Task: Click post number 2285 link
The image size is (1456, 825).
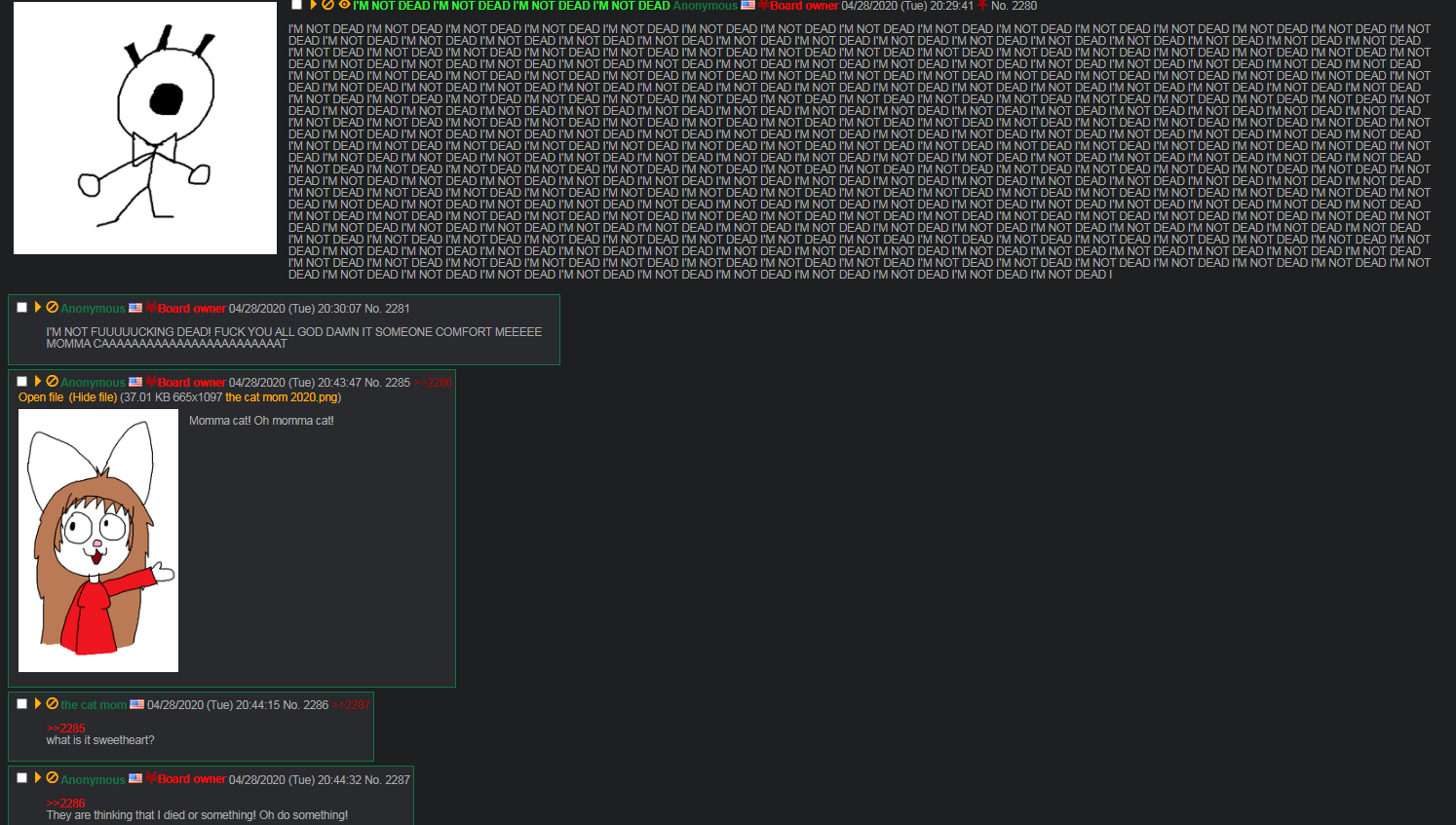Action: pyautogui.click(x=397, y=383)
